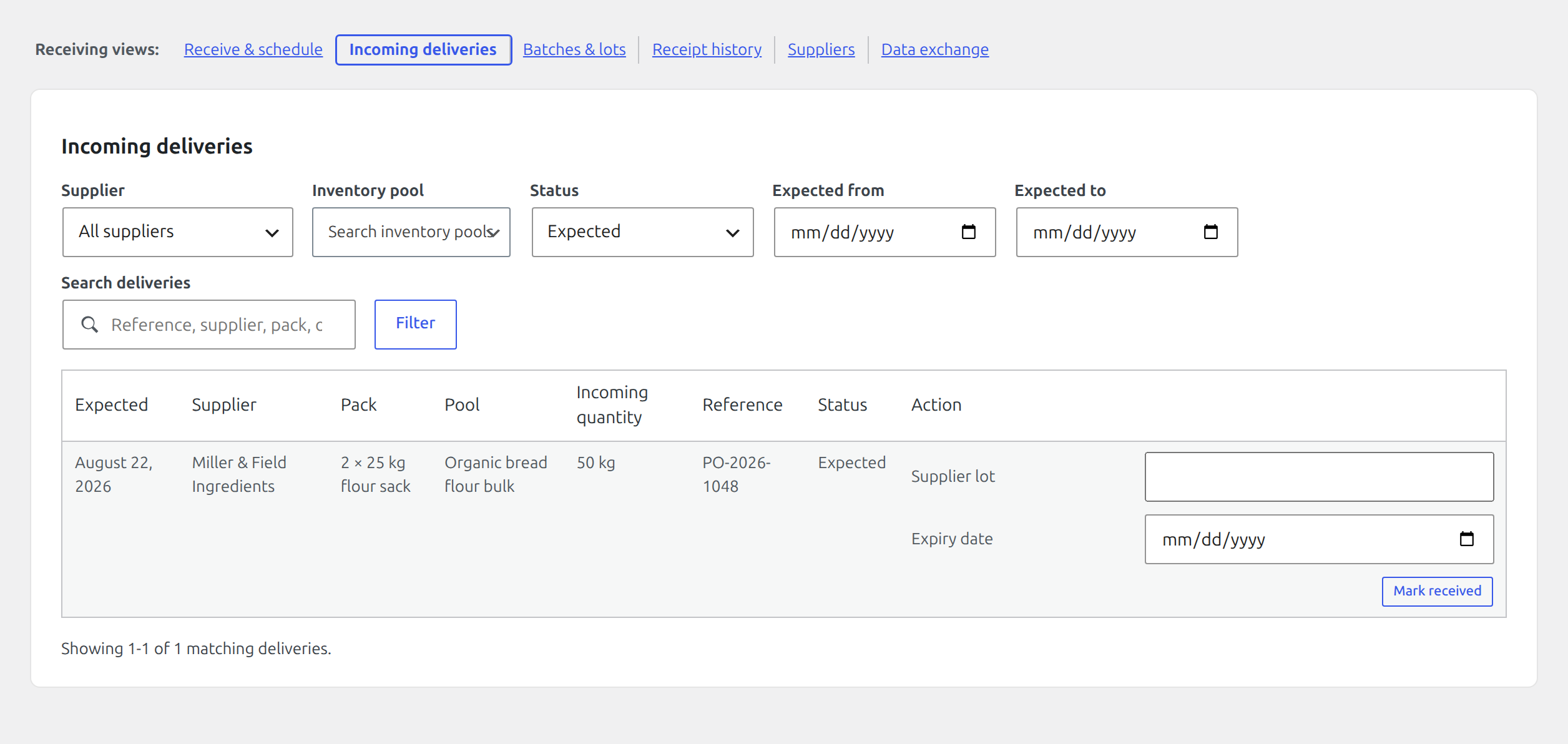Screen dimensions: 1568x744
Task: Open calendar picker in Expected to field
Action: pyautogui.click(x=1210, y=232)
